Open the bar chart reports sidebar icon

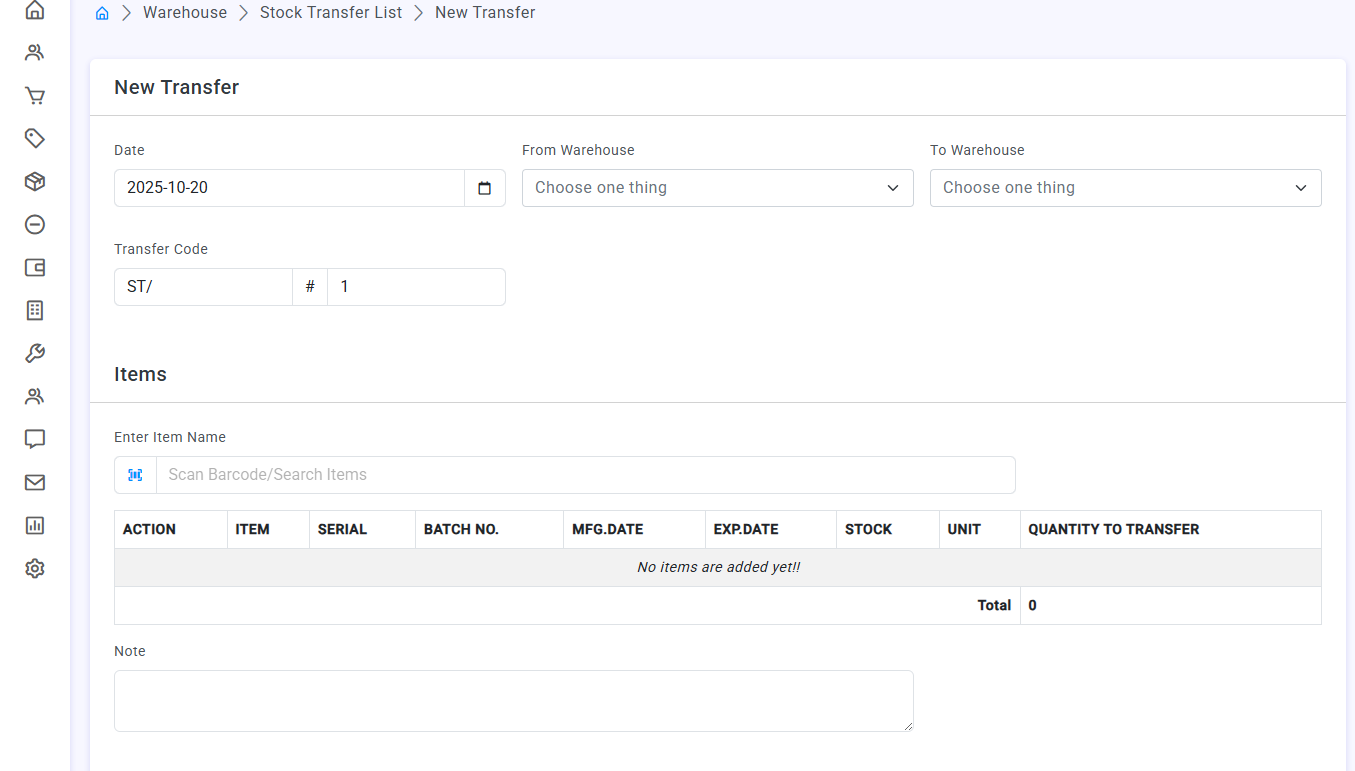tap(35, 525)
